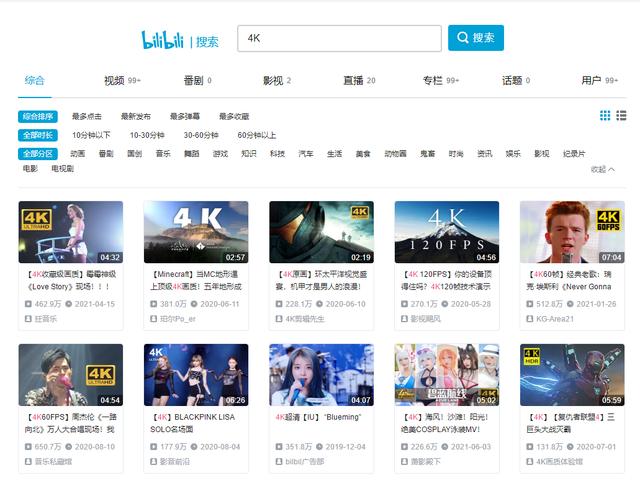Click uploader icon beside 影视飓风
640x483 pixels.
[x=404, y=318]
